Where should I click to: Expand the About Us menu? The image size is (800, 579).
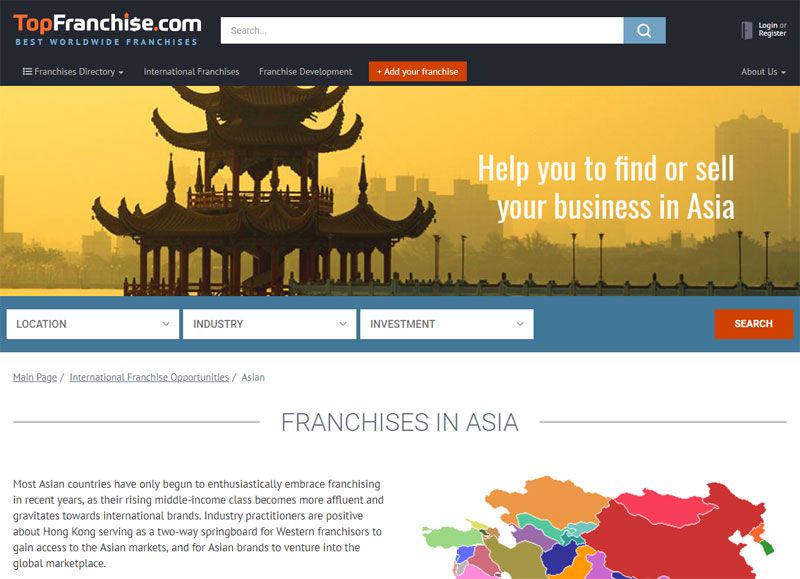pyautogui.click(x=763, y=72)
